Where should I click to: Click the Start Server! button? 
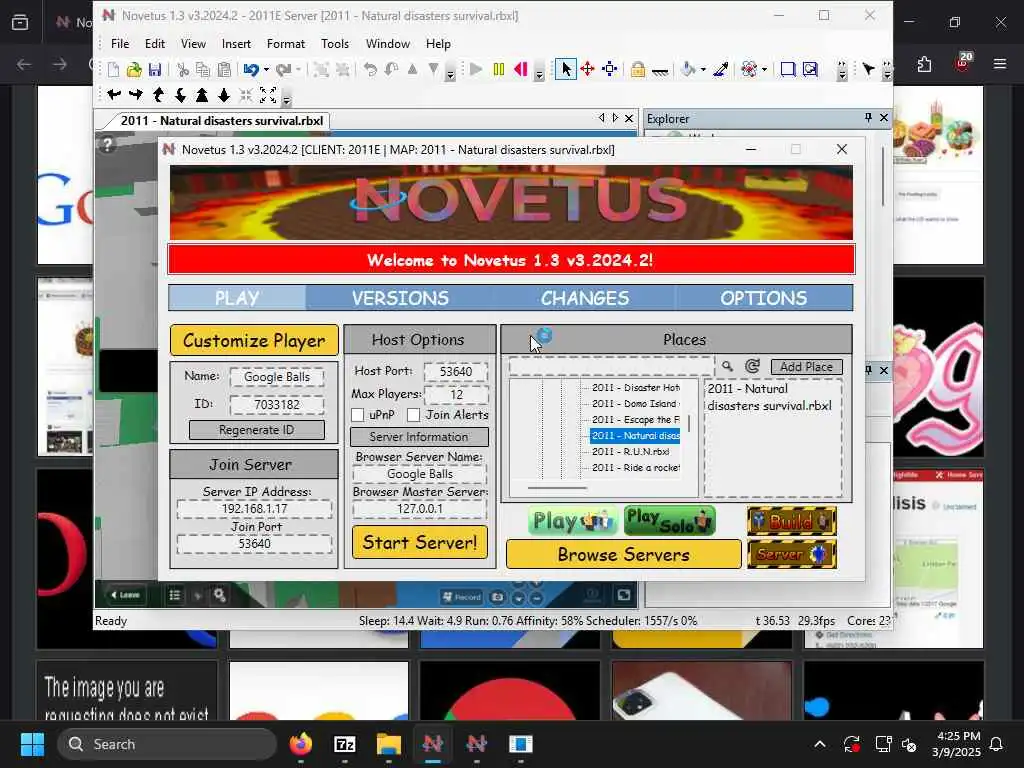tap(420, 542)
